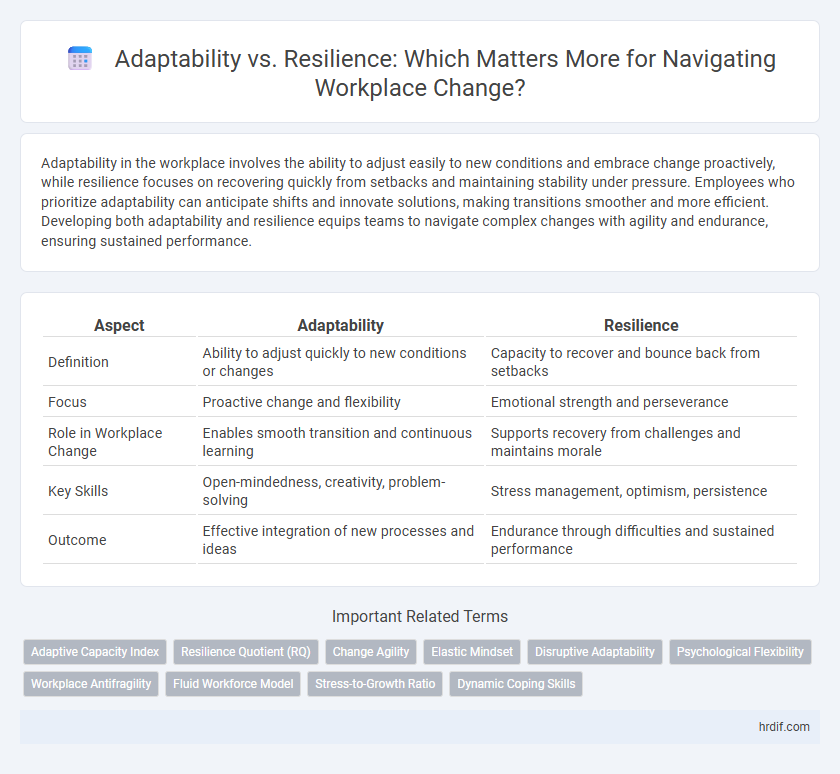Open the Disruptive Adaptability tag
840x774 pixels.
pos(595,652)
